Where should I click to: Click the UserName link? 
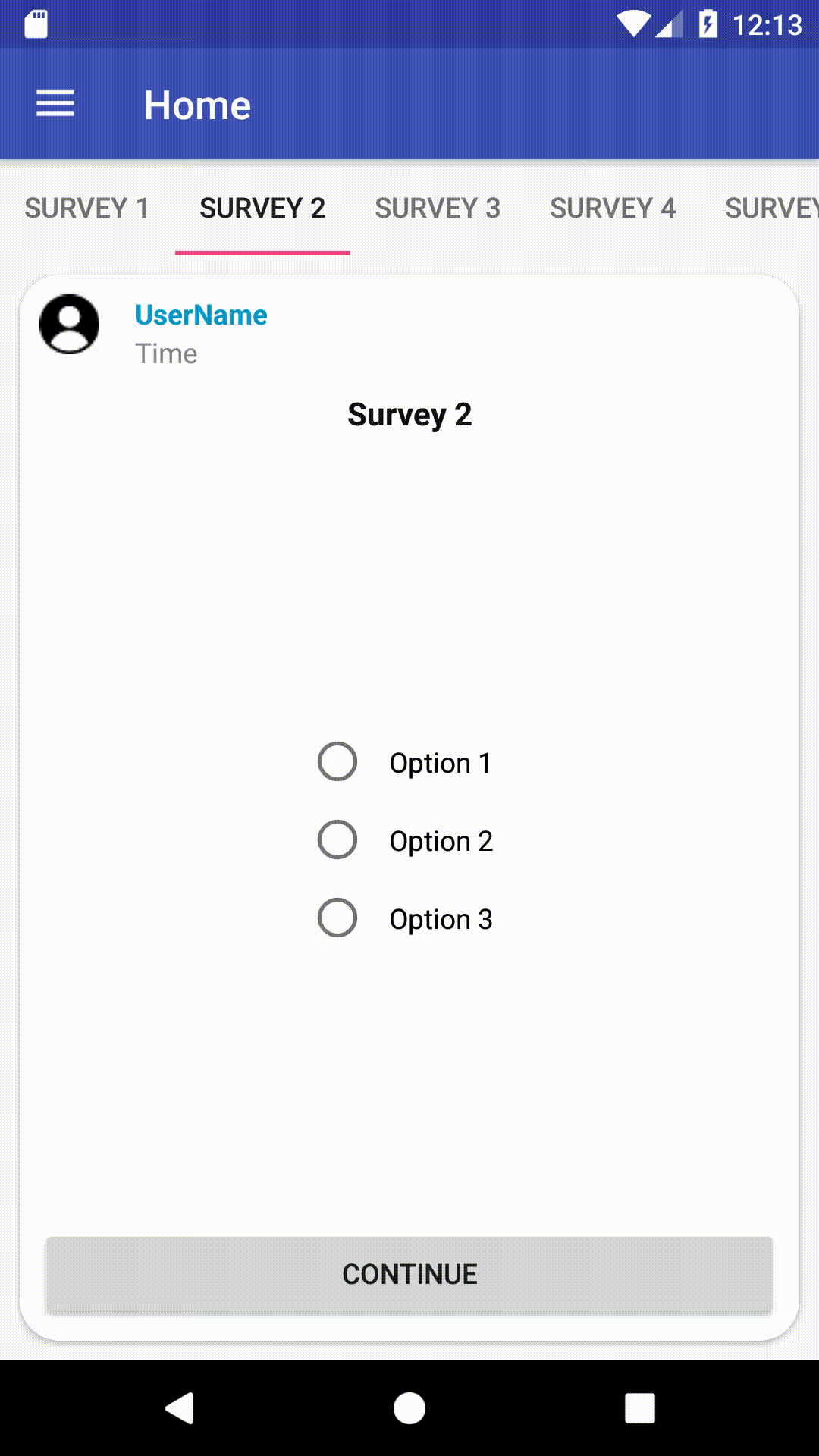pos(200,314)
